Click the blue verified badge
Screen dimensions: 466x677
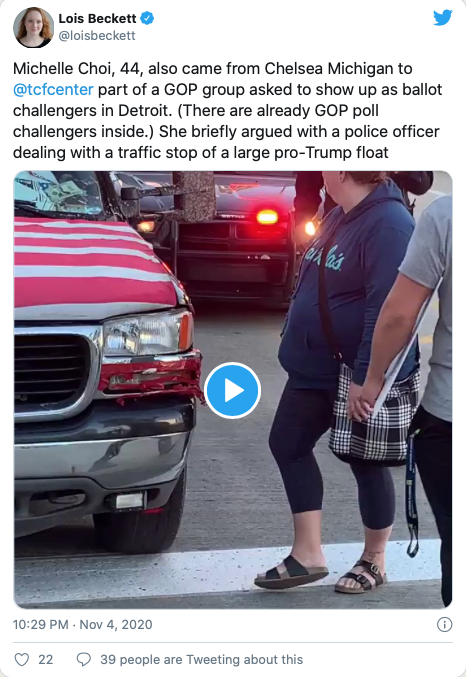(147, 18)
